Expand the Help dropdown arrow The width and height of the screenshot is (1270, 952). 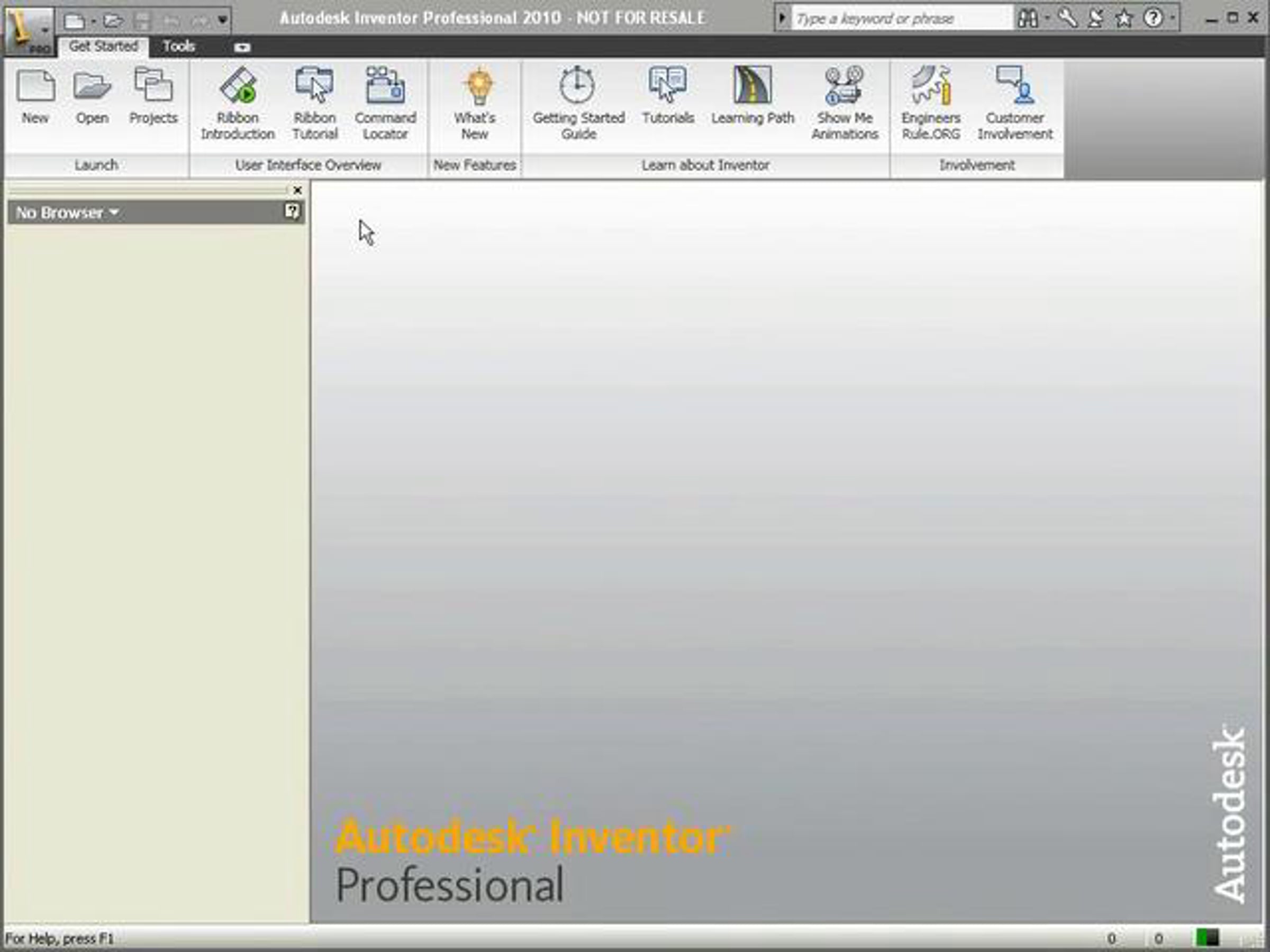tap(1172, 19)
